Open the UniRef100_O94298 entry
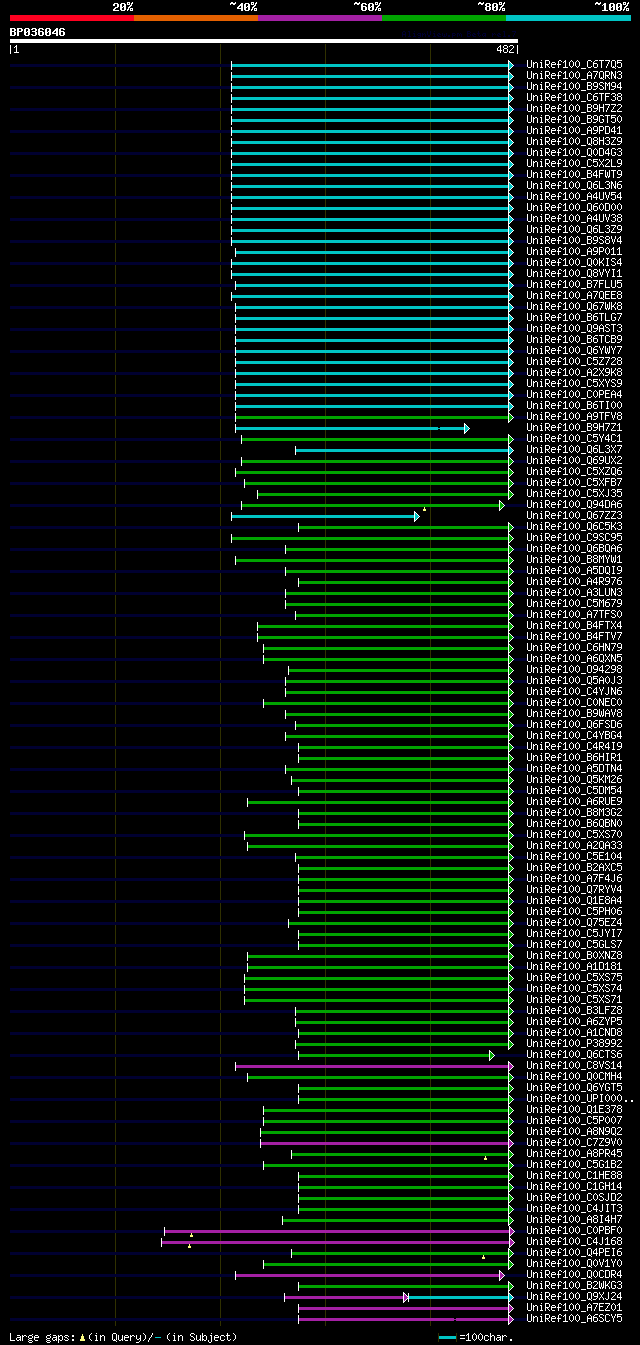640x1345 pixels. 574,669
